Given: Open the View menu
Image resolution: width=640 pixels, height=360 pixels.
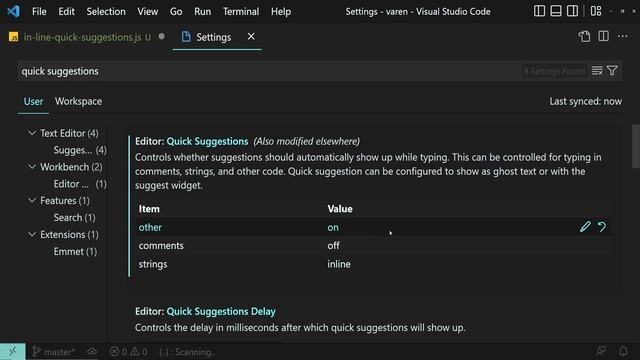Looking at the screenshot, I should pos(147,11).
